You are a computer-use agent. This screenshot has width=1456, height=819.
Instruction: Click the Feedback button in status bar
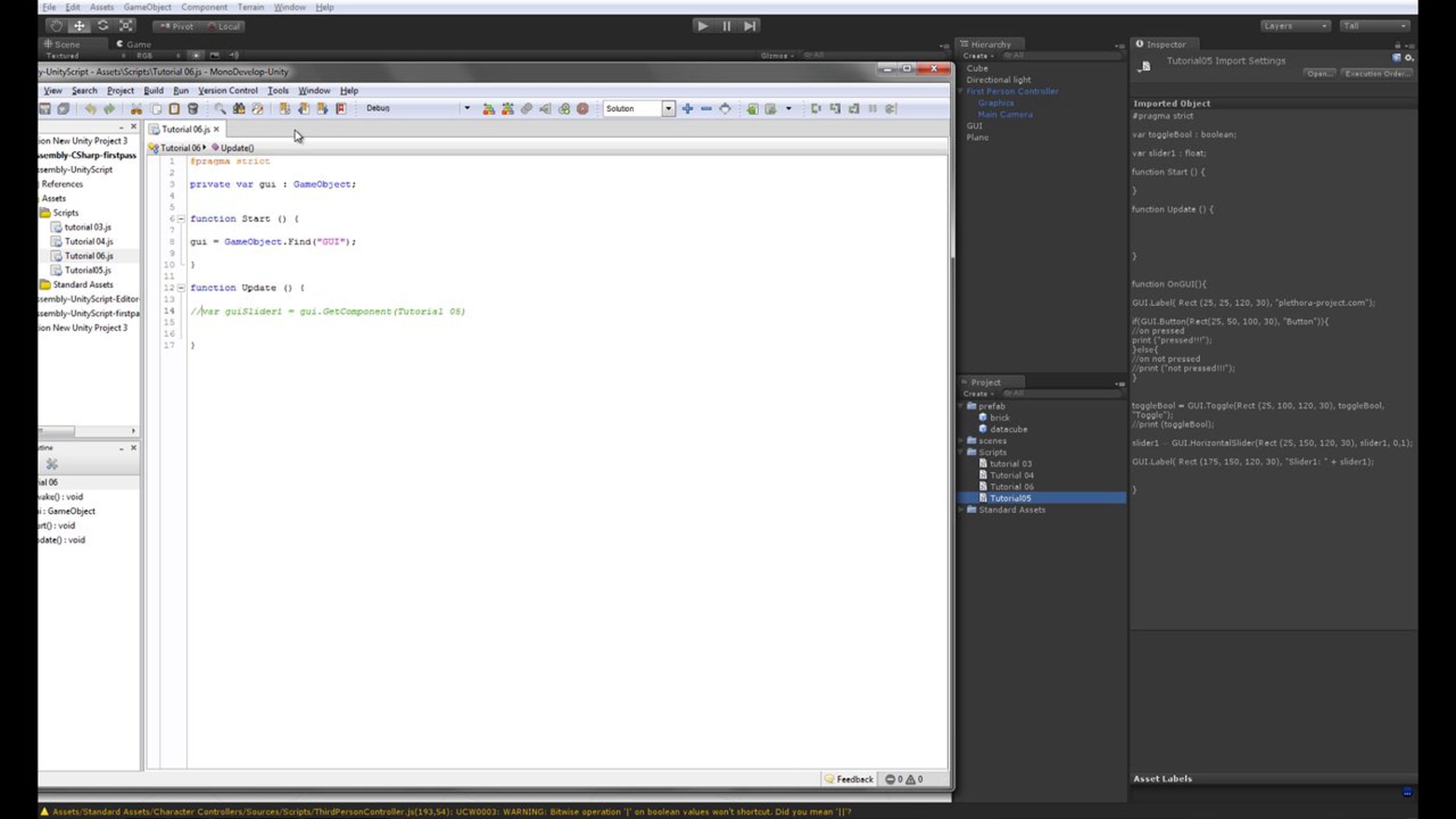coord(849,779)
